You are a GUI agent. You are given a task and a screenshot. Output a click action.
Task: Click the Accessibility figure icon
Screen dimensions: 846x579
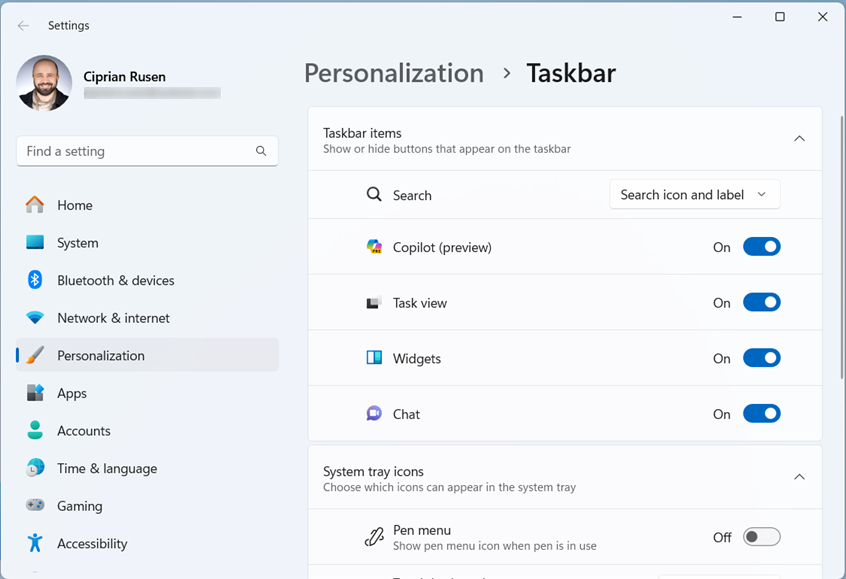pos(35,543)
